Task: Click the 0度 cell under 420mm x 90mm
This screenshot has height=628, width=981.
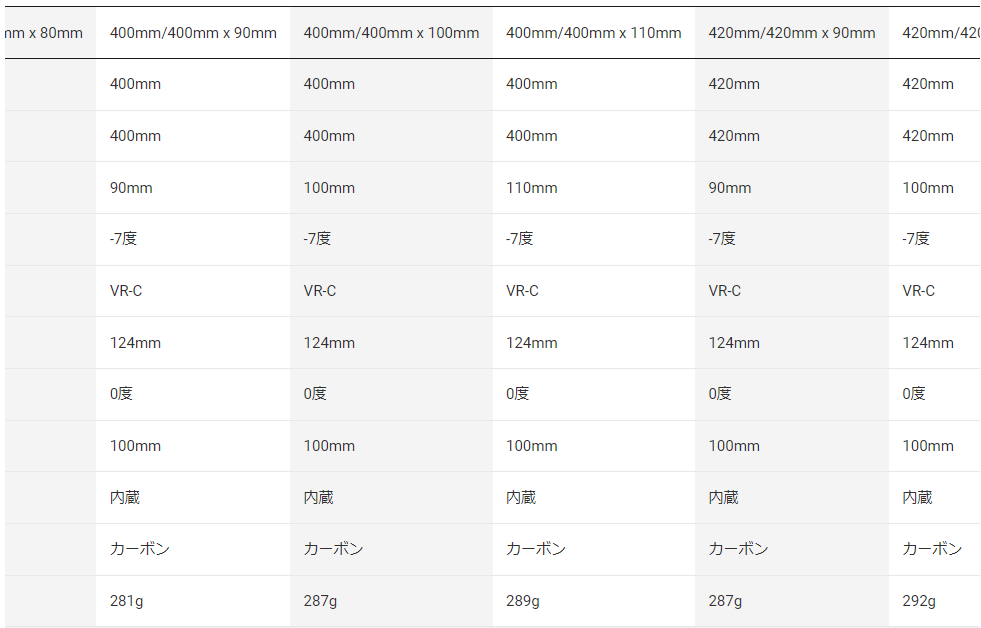Action: [x=720, y=394]
